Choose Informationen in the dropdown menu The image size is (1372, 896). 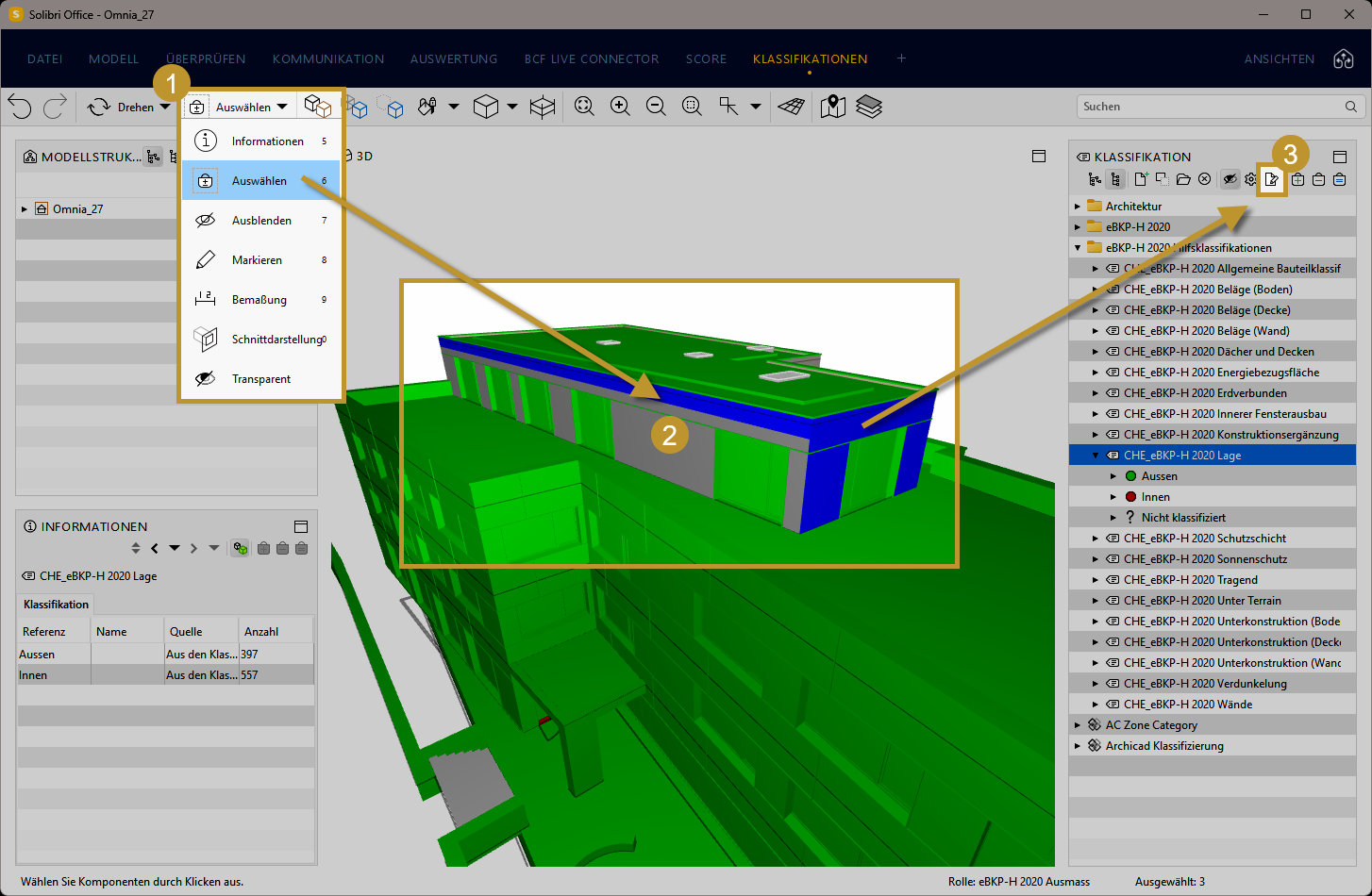coord(260,141)
